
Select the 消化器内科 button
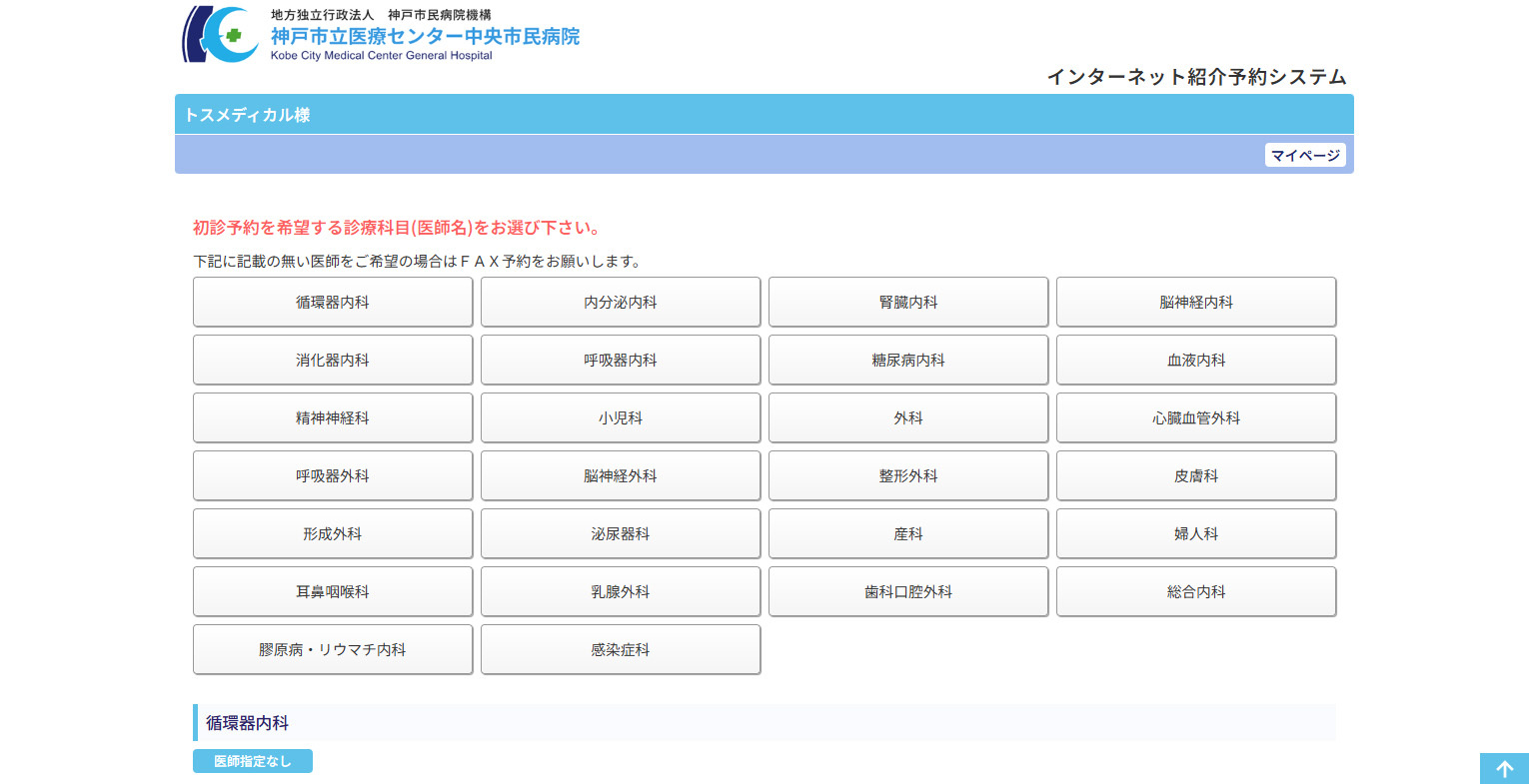point(333,360)
